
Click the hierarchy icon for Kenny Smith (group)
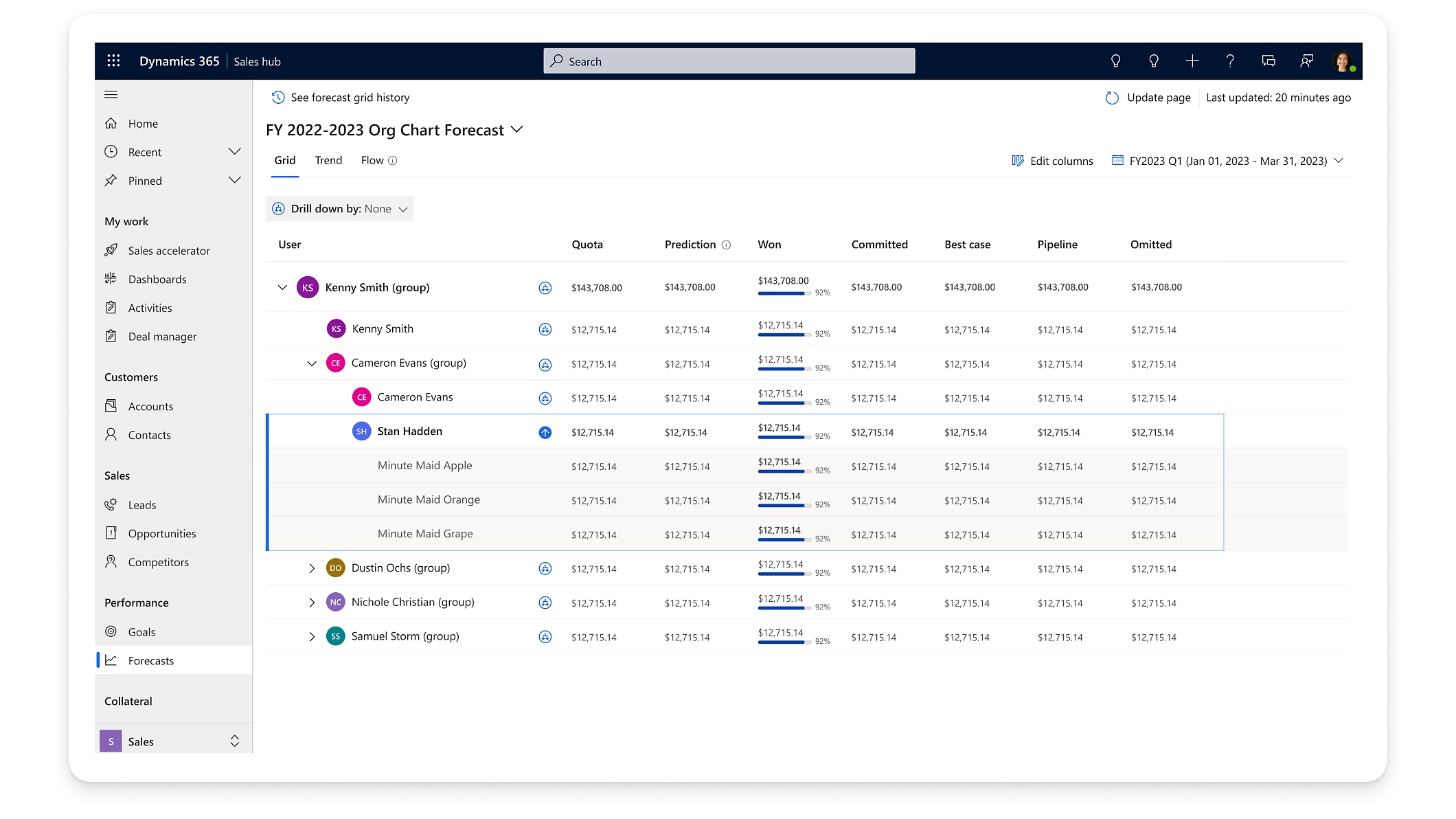[x=545, y=288]
